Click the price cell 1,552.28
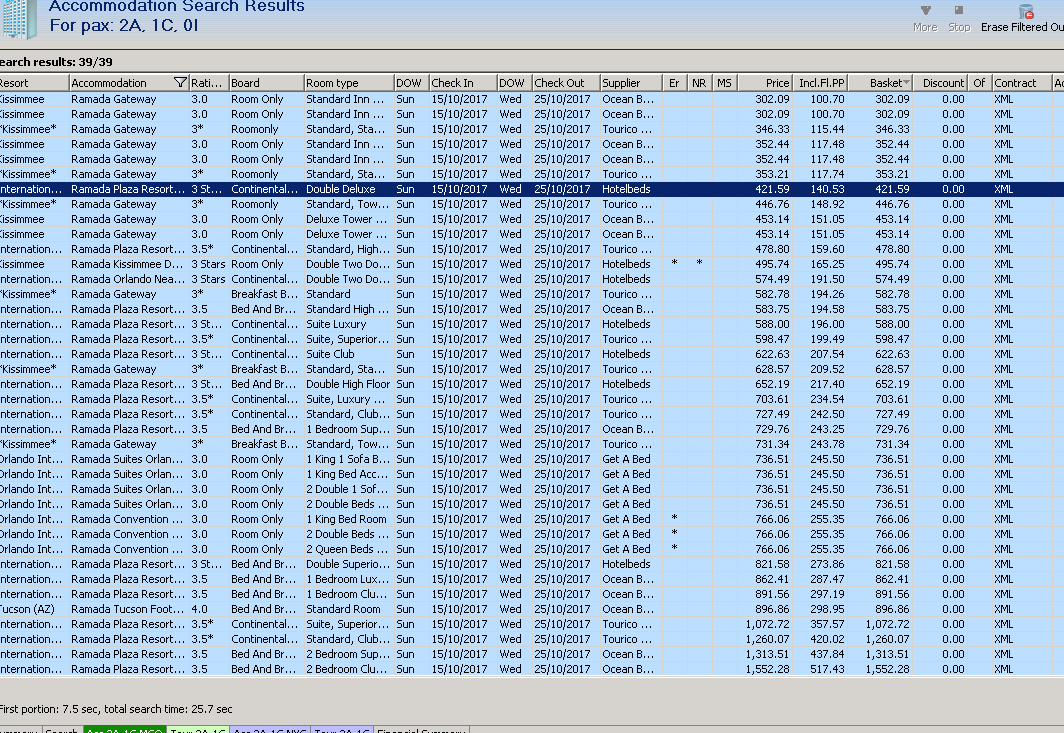 click(x=767, y=669)
